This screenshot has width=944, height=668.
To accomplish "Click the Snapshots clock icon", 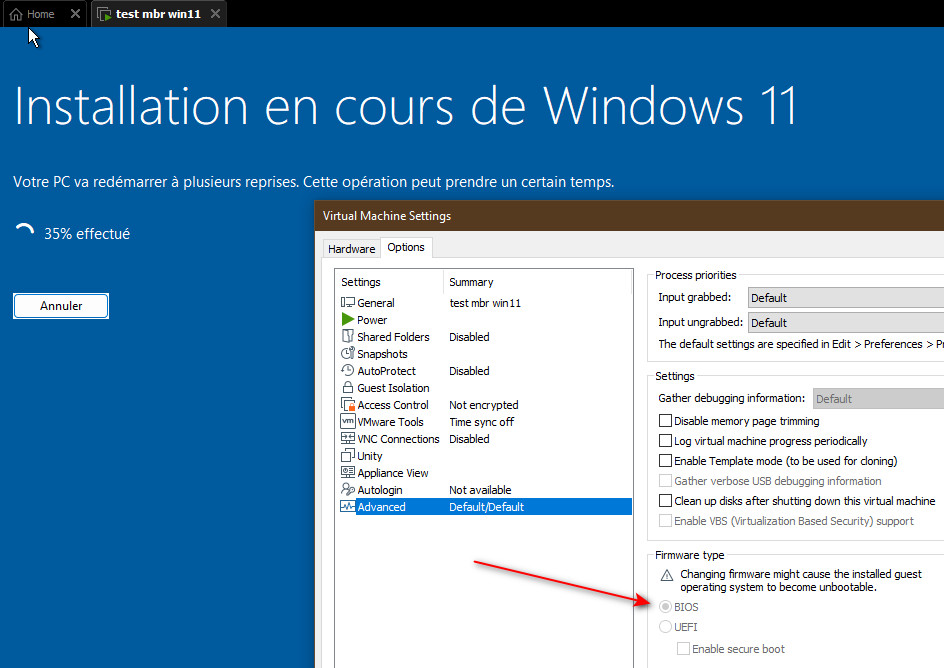I will tap(347, 353).
